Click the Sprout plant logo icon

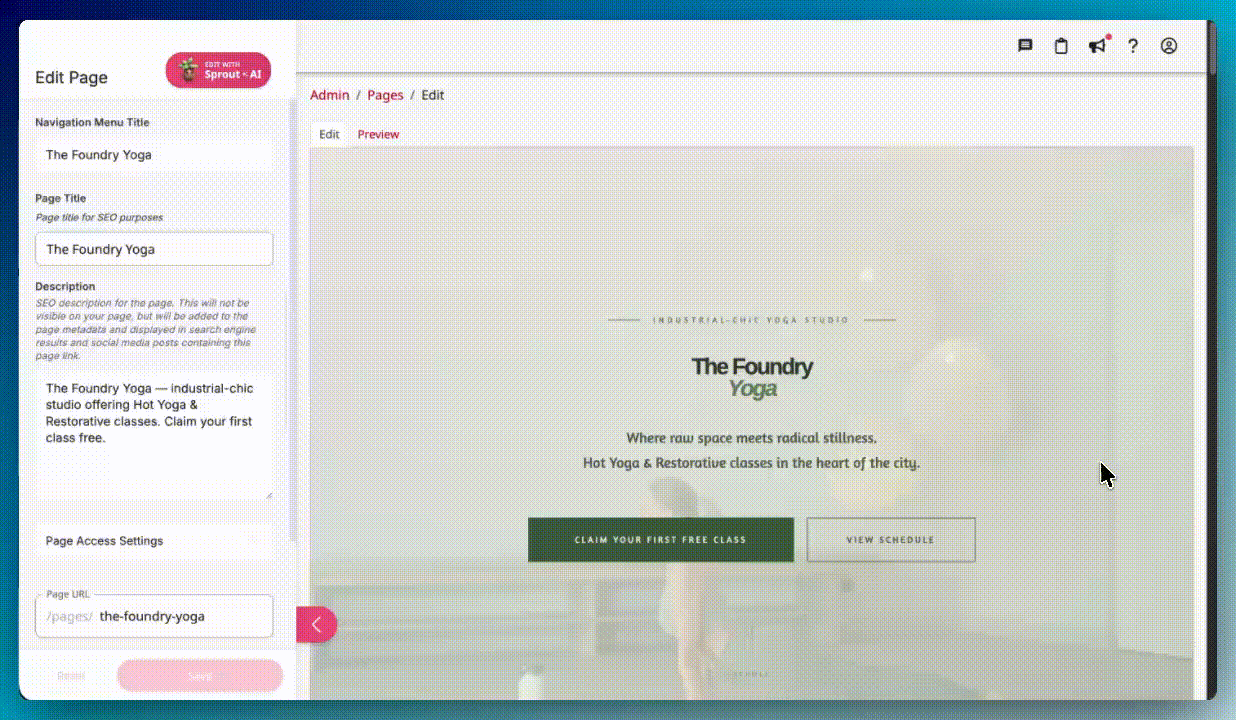pyautogui.click(x=187, y=70)
